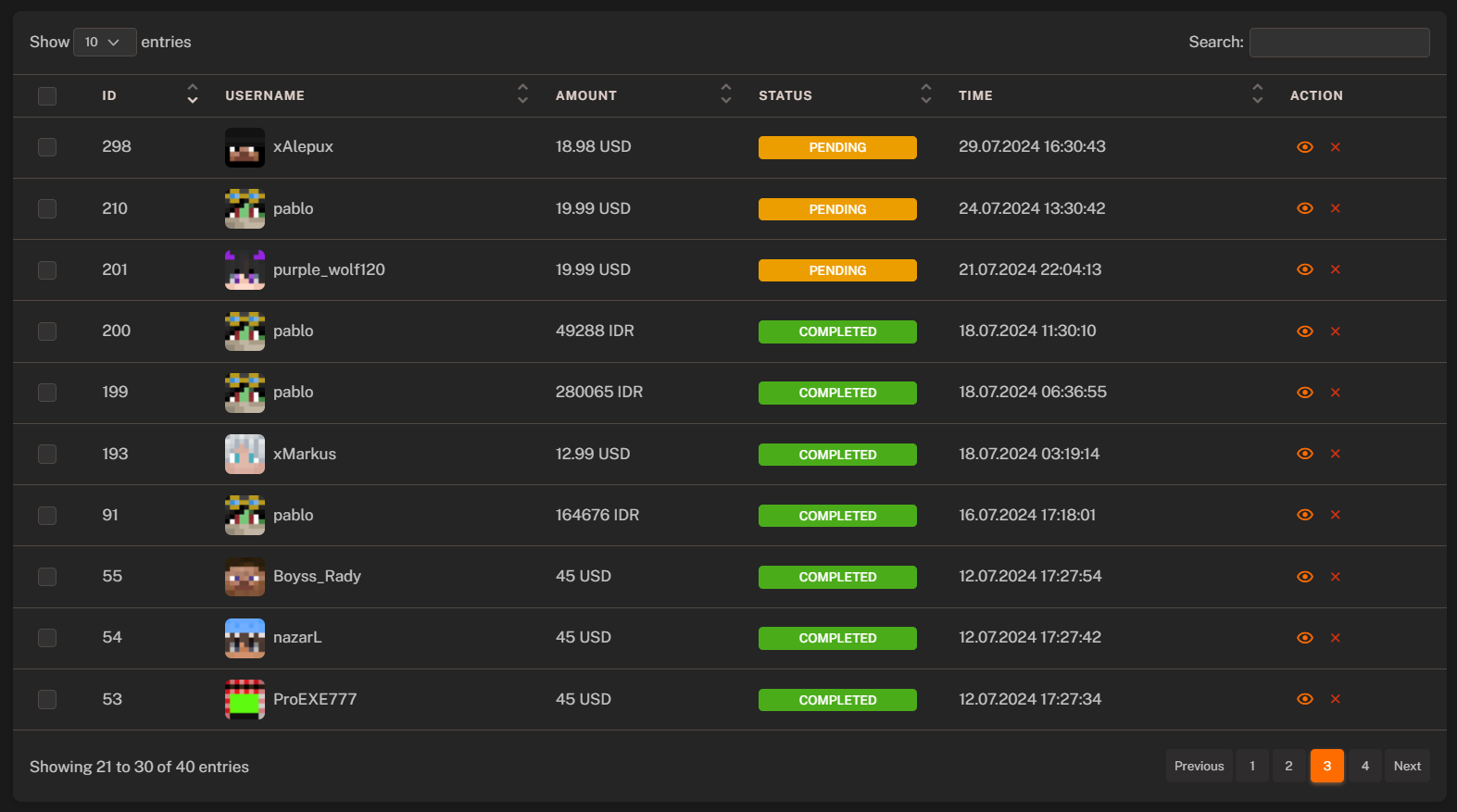Go to page 1
The image size is (1457, 812).
(1252, 766)
